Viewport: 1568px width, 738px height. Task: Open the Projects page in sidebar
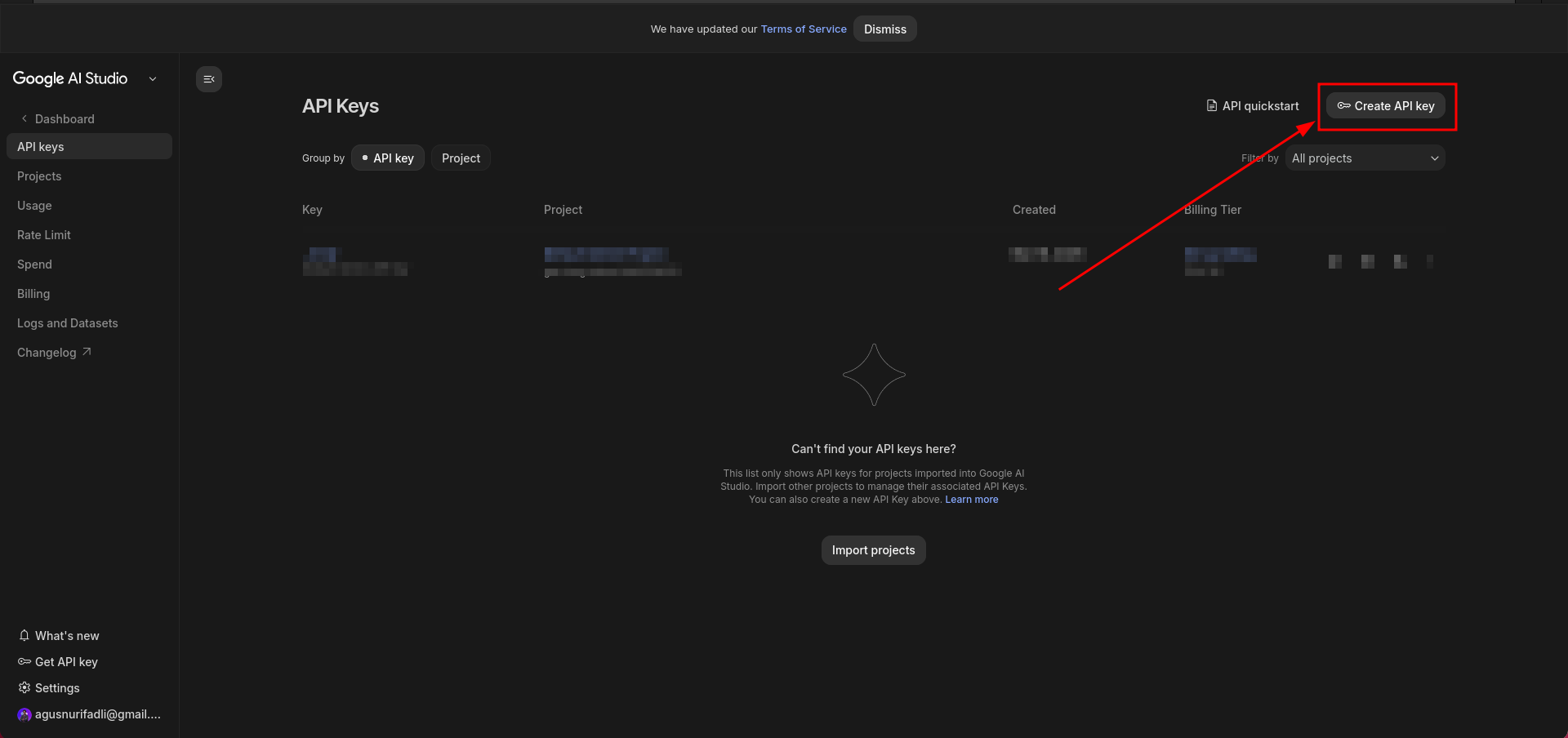(x=39, y=176)
